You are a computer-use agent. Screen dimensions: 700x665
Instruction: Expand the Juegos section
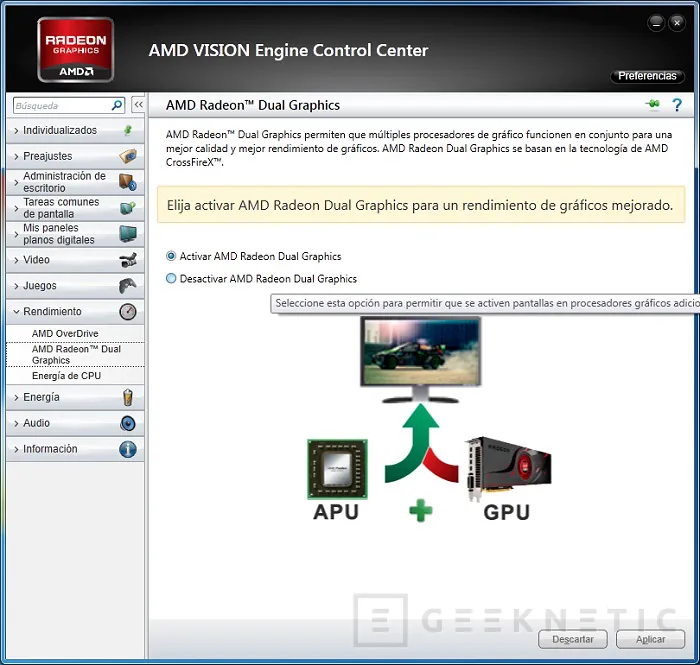(x=75, y=286)
